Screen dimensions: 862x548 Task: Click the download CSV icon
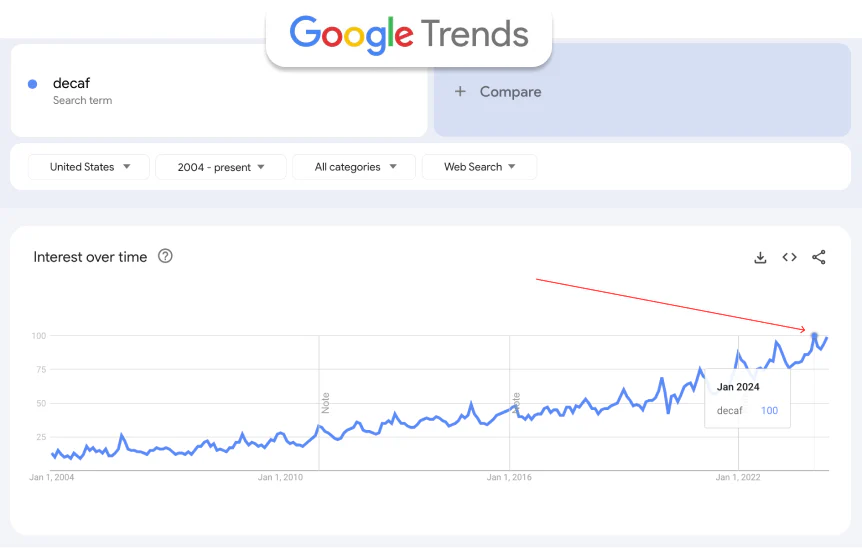pyautogui.click(x=760, y=257)
